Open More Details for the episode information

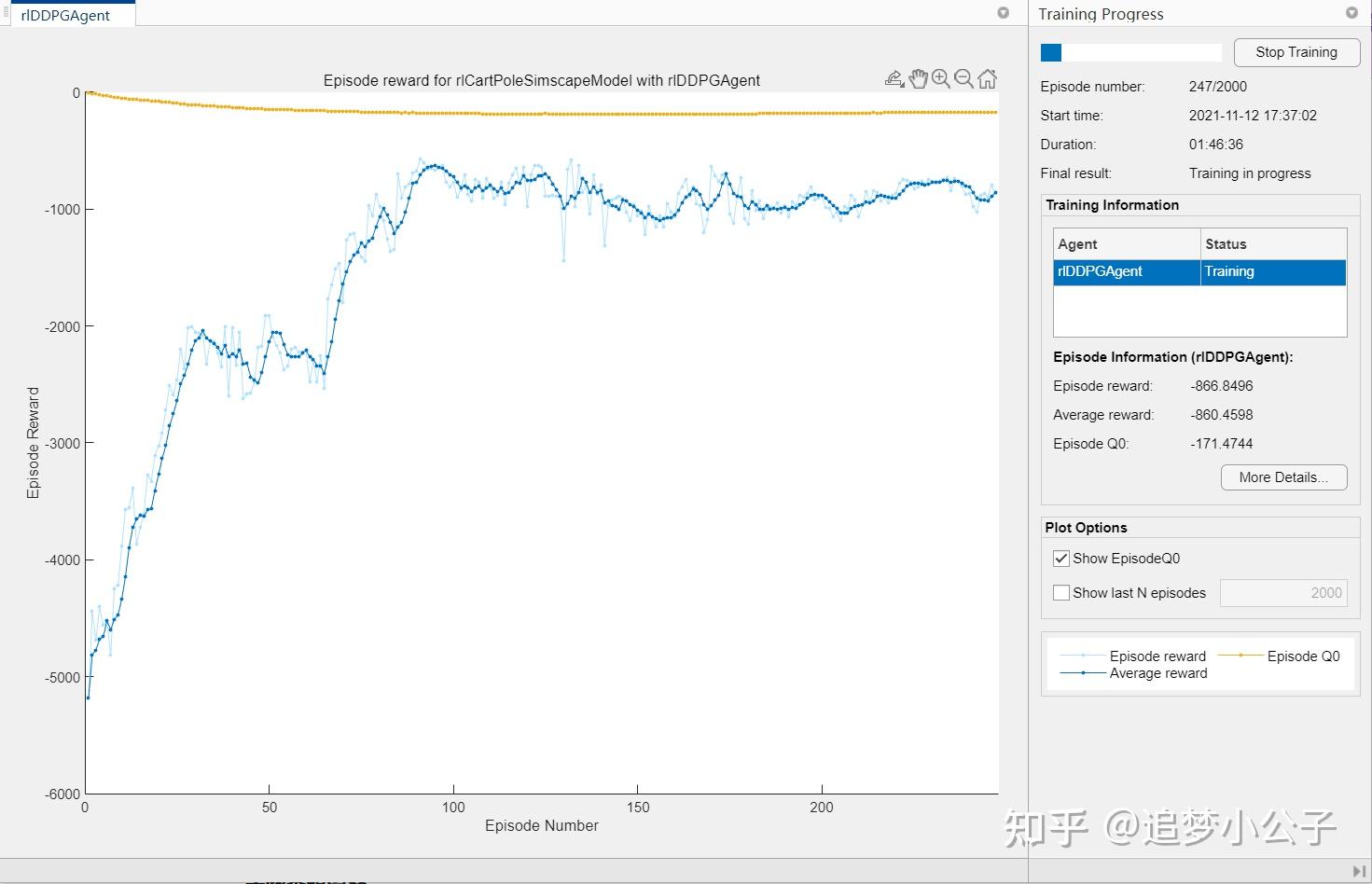click(x=1283, y=477)
